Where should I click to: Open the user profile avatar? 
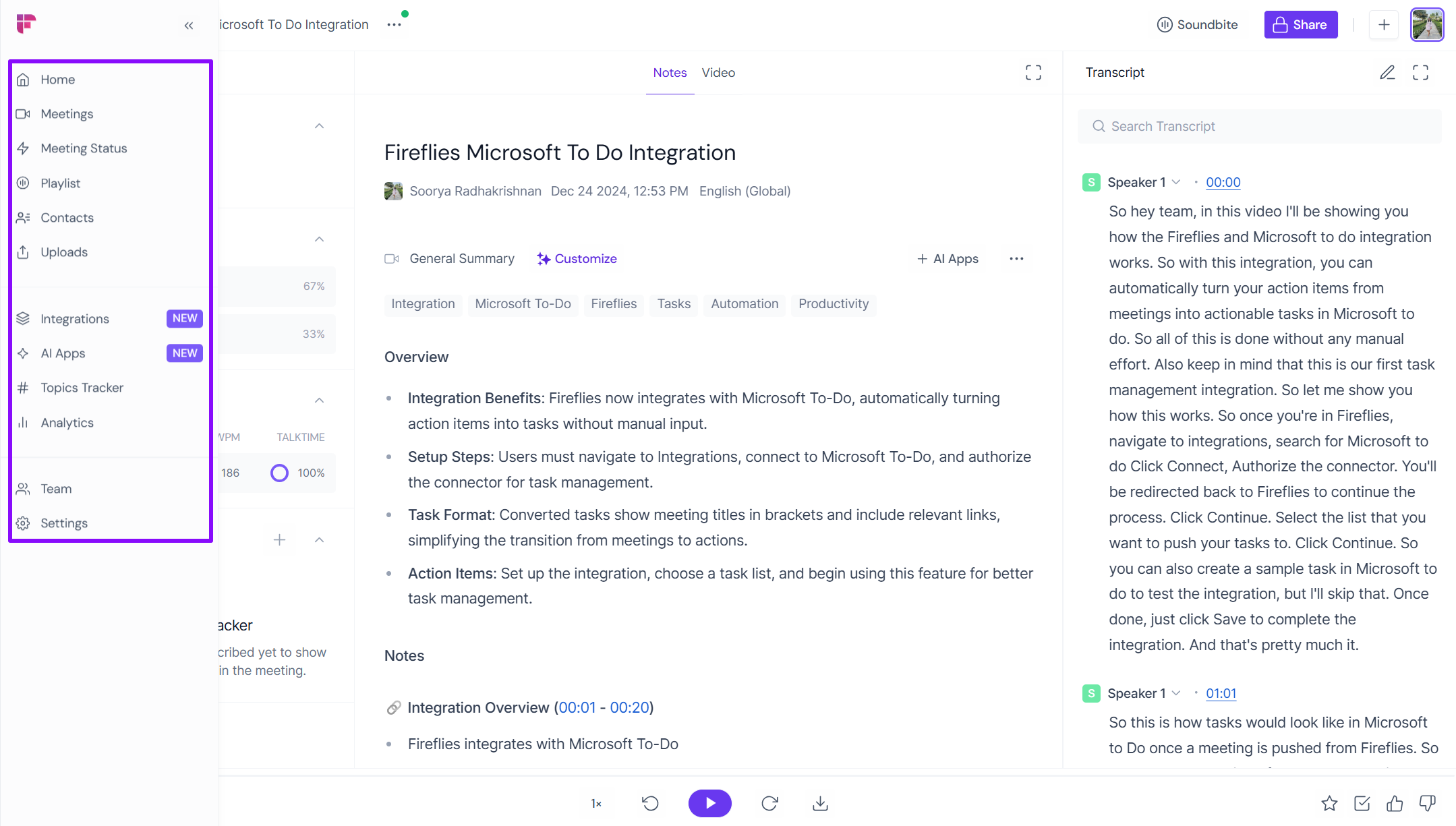[x=1427, y=25]
